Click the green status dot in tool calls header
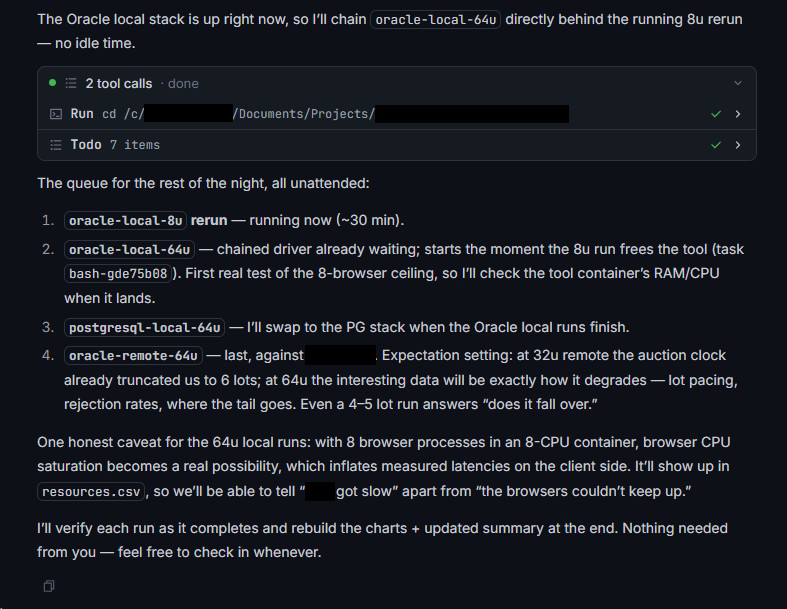 point(52,83)
